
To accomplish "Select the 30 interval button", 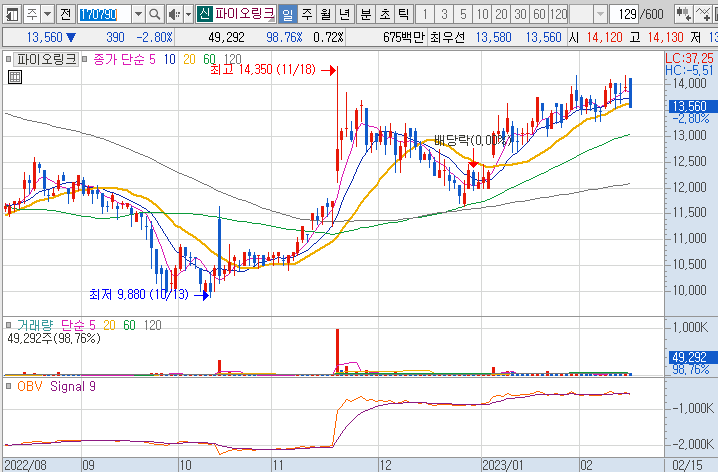I will (x=520, y=14).
